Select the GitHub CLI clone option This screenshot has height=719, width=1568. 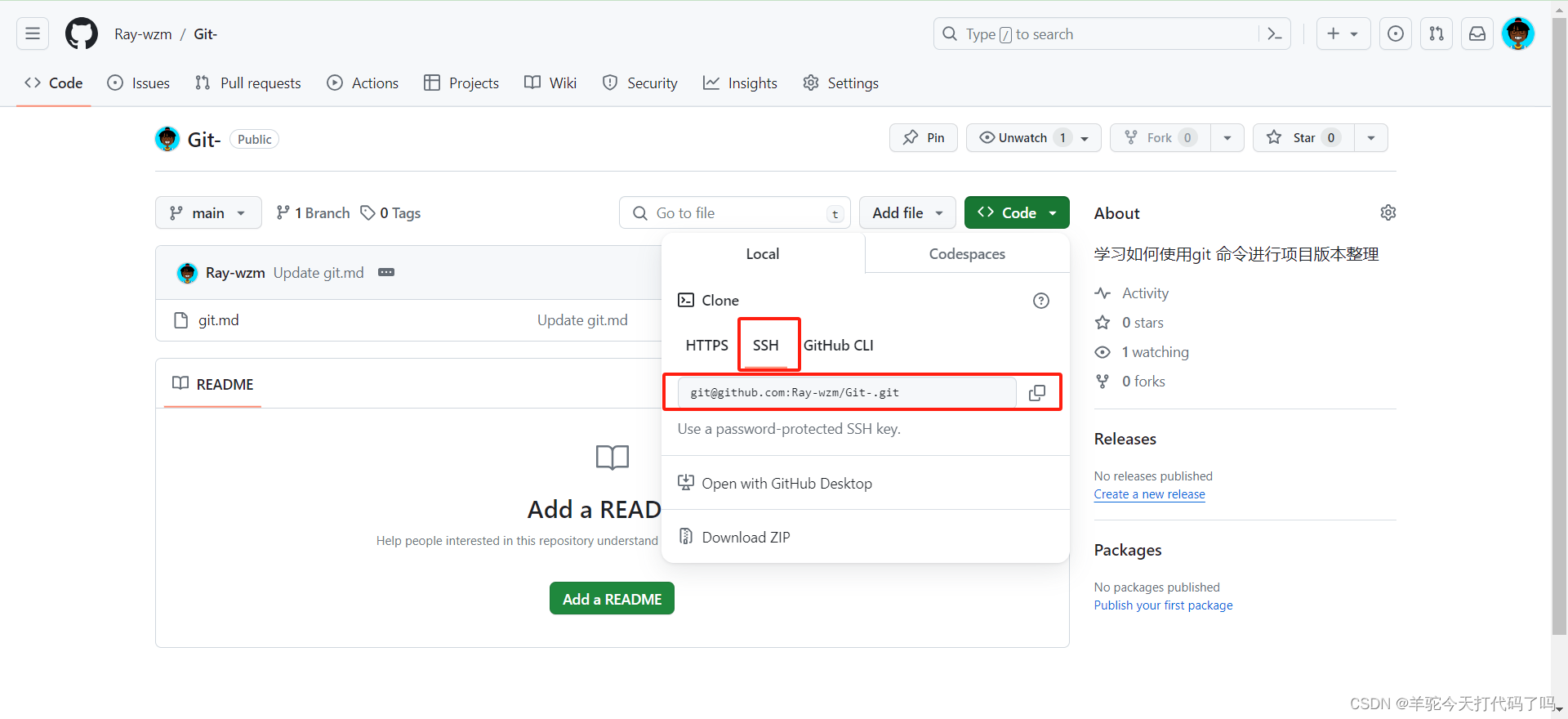(839, 345)
